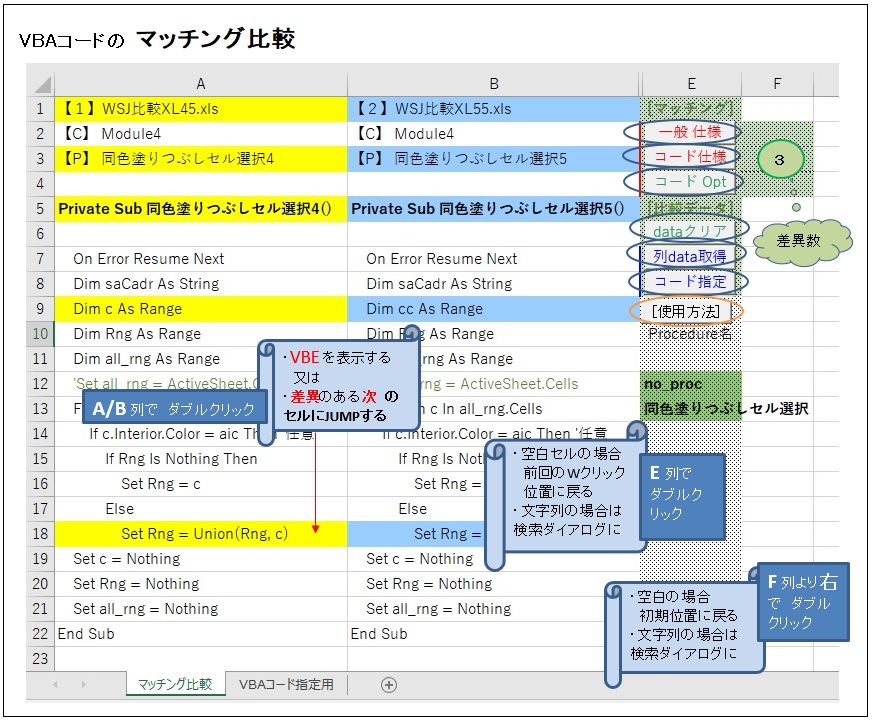Click the green oval showing 3
The image size is (873, 722).
[777, 159]
